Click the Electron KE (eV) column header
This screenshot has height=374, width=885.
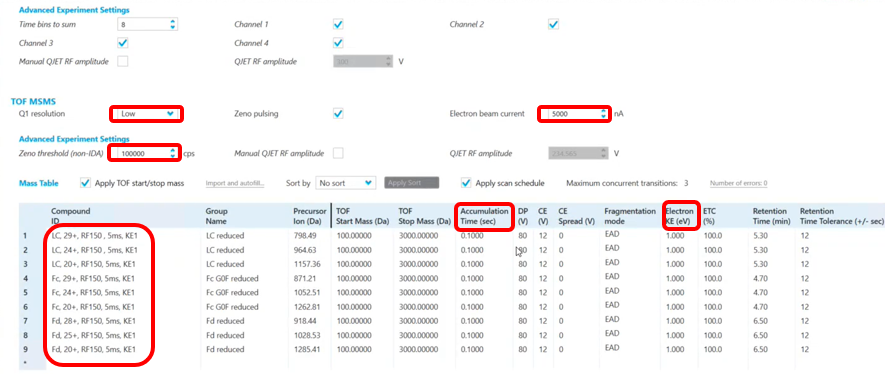[680, 216]
